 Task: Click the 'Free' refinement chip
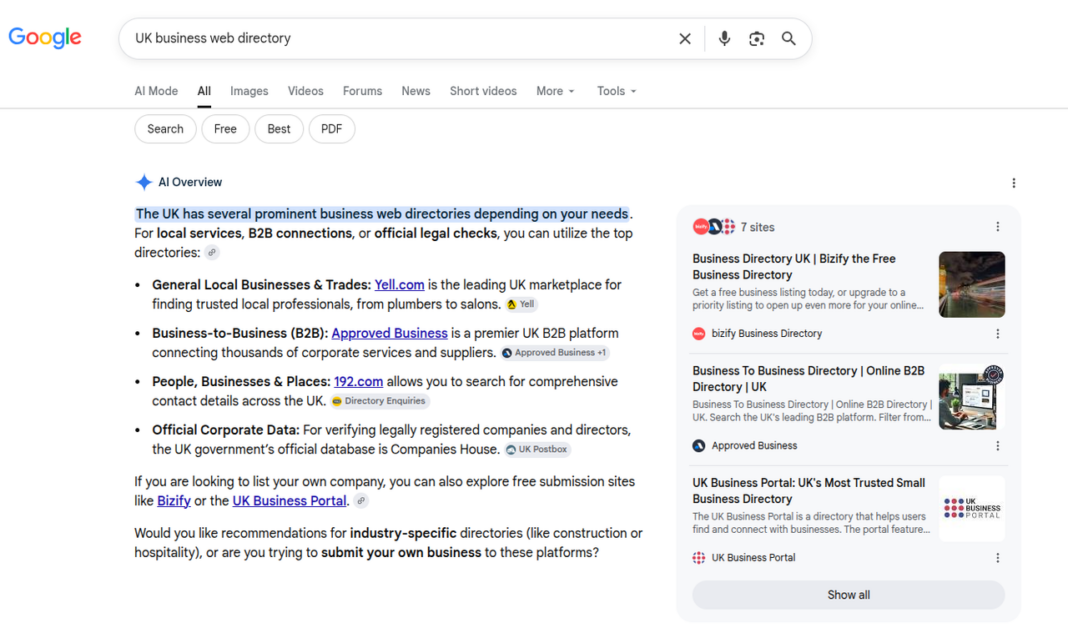point(225,129)
